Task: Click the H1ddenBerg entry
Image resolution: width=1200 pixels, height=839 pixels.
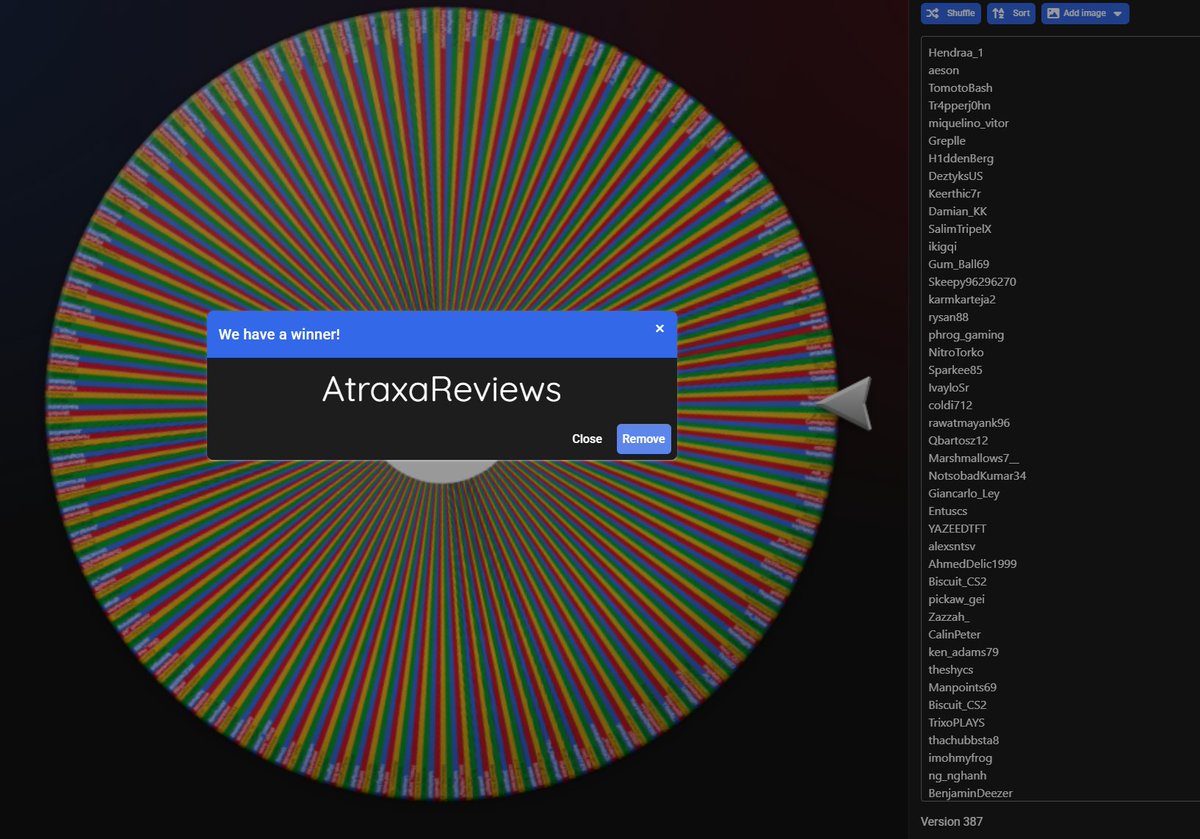Action: coord(961,158)
